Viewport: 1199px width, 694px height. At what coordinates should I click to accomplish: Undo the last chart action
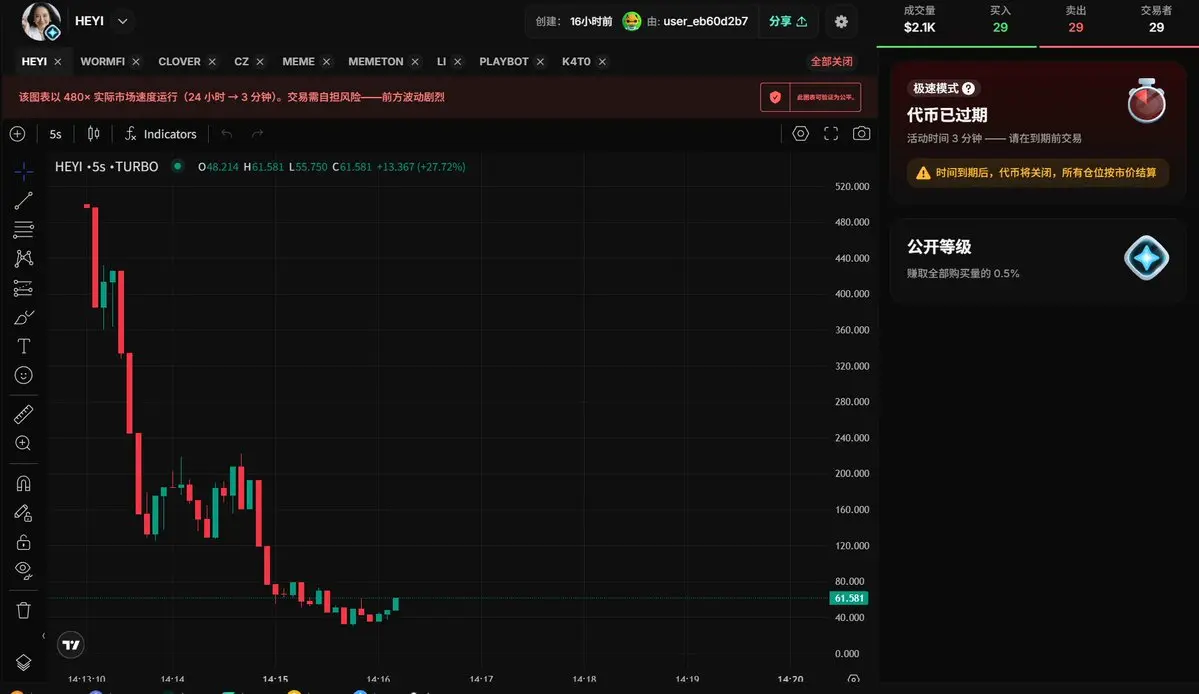pos(226,134)
